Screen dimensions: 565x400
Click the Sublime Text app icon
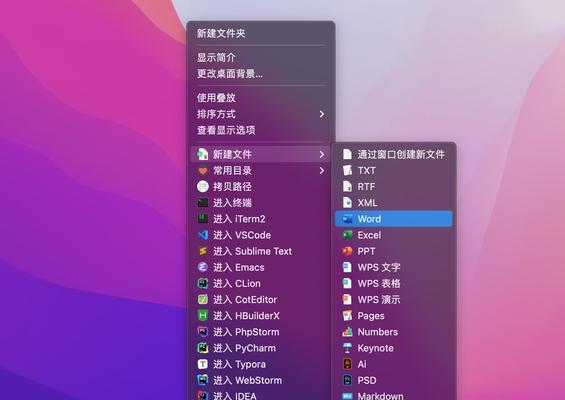pos(203,251)
